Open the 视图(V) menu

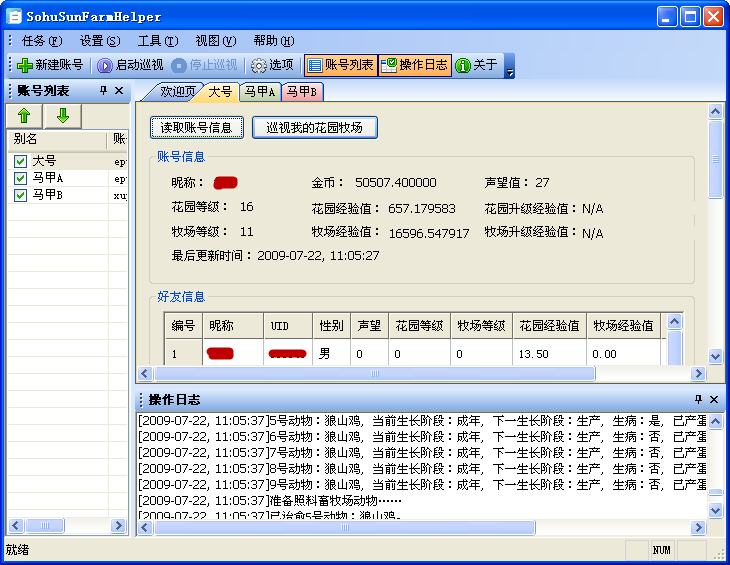(x=216, y=41)
